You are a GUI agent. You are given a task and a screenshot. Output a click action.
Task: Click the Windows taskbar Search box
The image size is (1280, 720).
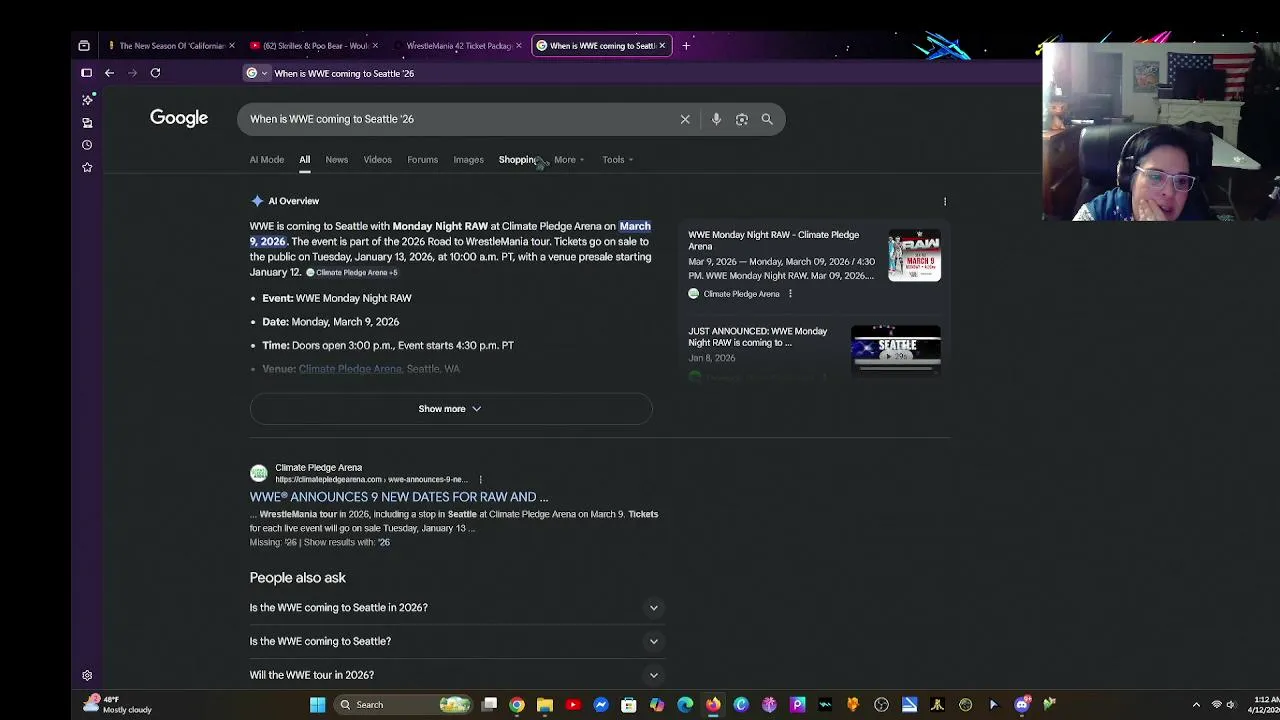(402, 705)
